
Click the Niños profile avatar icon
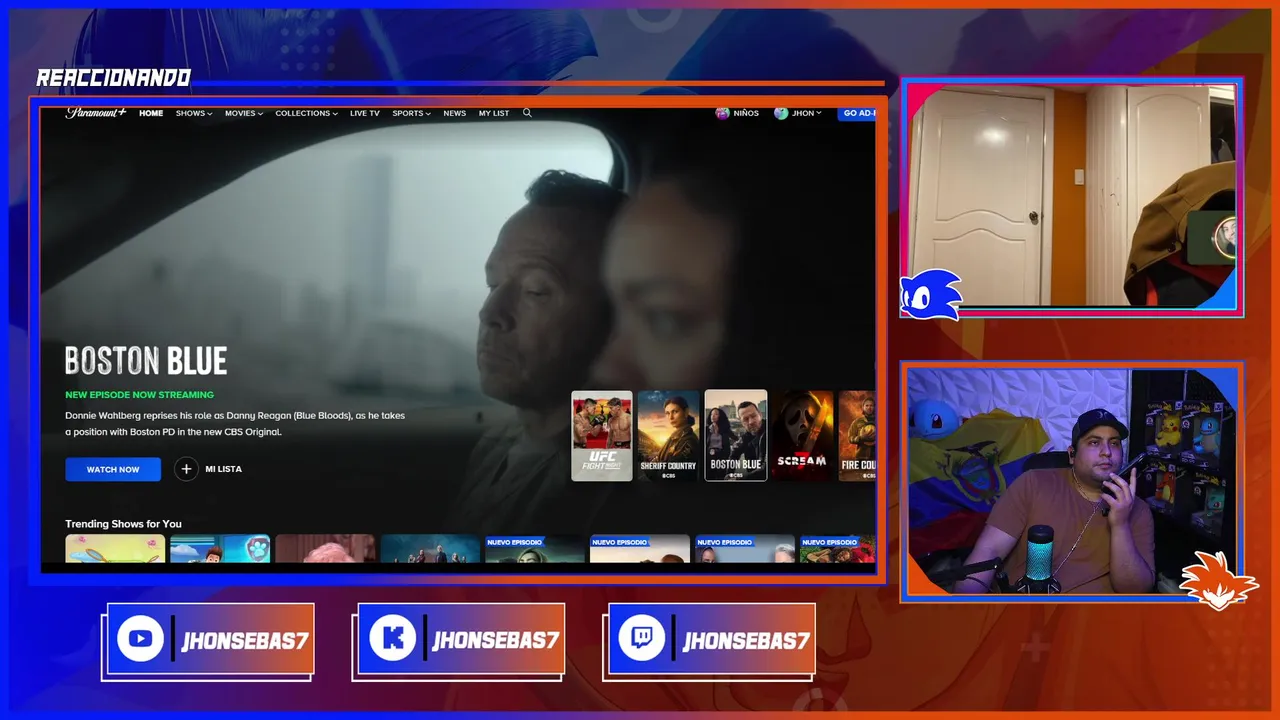click(722, 113)
